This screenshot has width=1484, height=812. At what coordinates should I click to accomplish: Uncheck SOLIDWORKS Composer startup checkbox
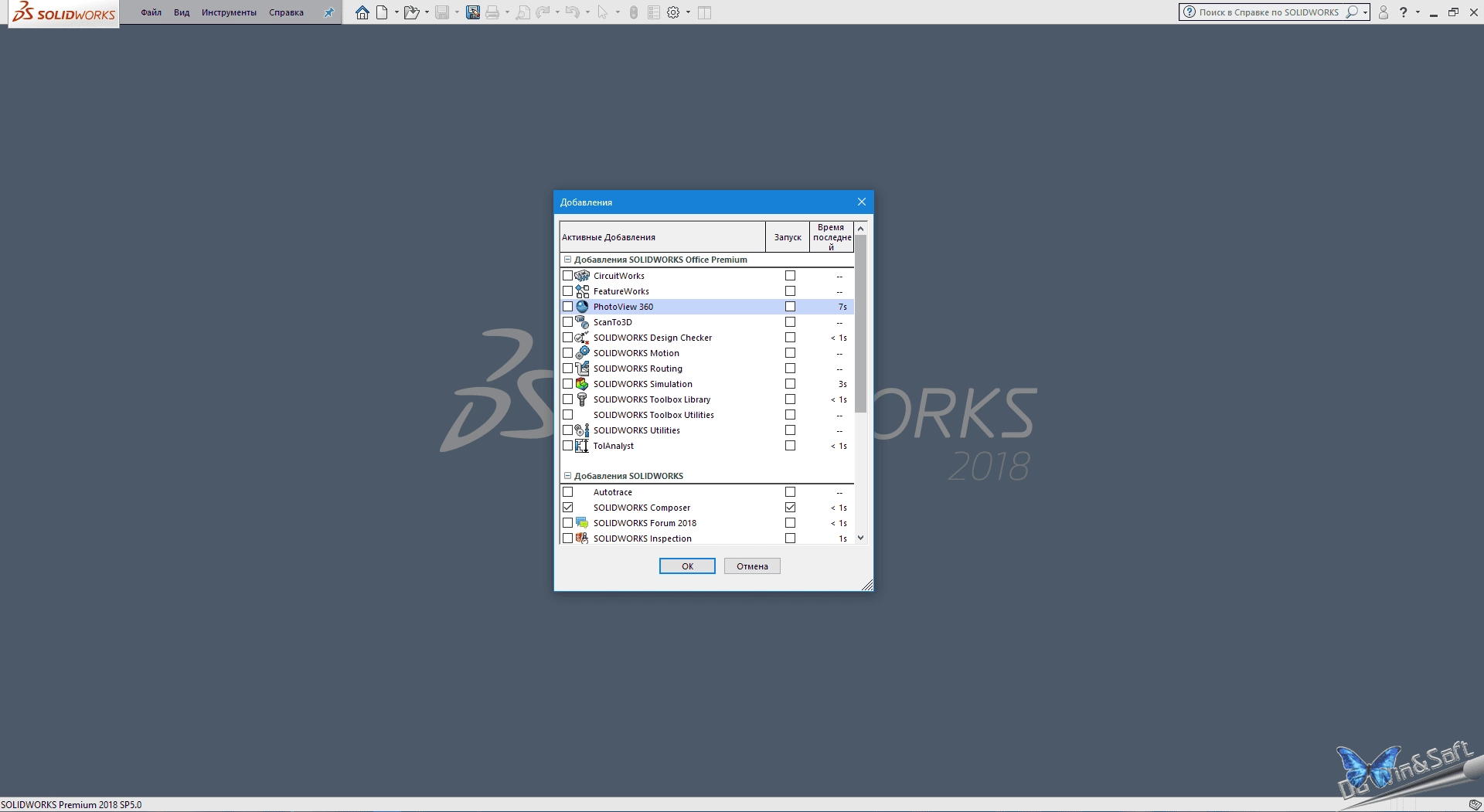click(x=790, y=508)
